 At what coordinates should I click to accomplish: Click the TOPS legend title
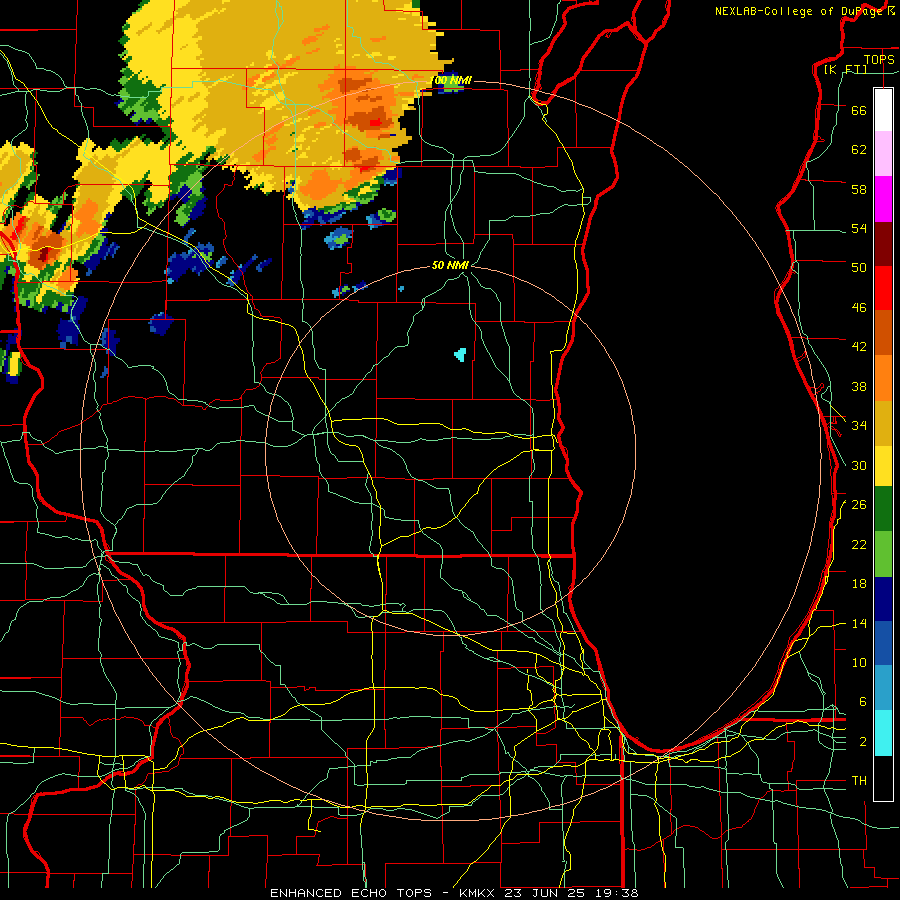[879, 59]
